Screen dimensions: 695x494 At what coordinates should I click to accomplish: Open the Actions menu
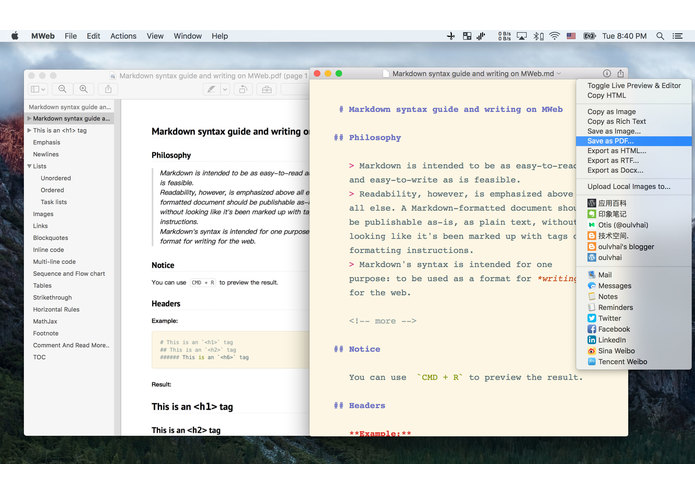(x=123, y=36)
